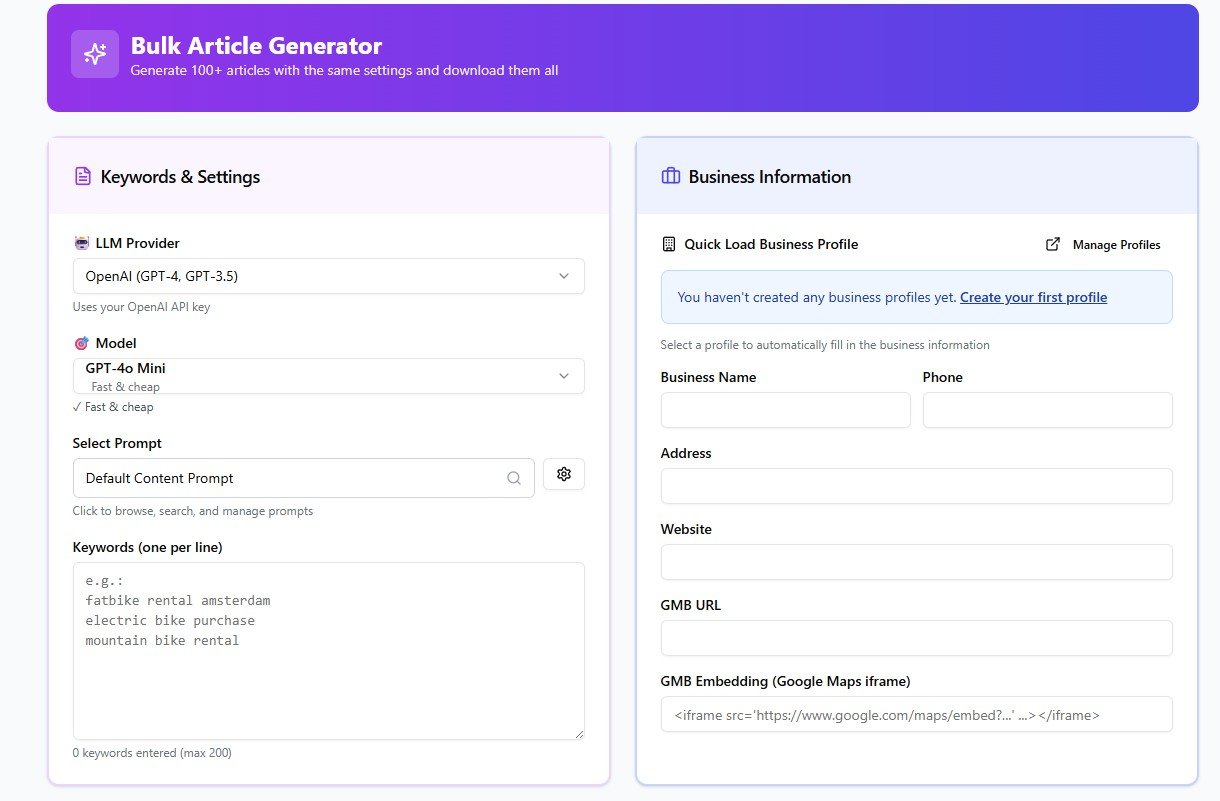The height and width of the screenshot is (801, 1220).
Task: Click the Address input field
Action: pos(916,486)
